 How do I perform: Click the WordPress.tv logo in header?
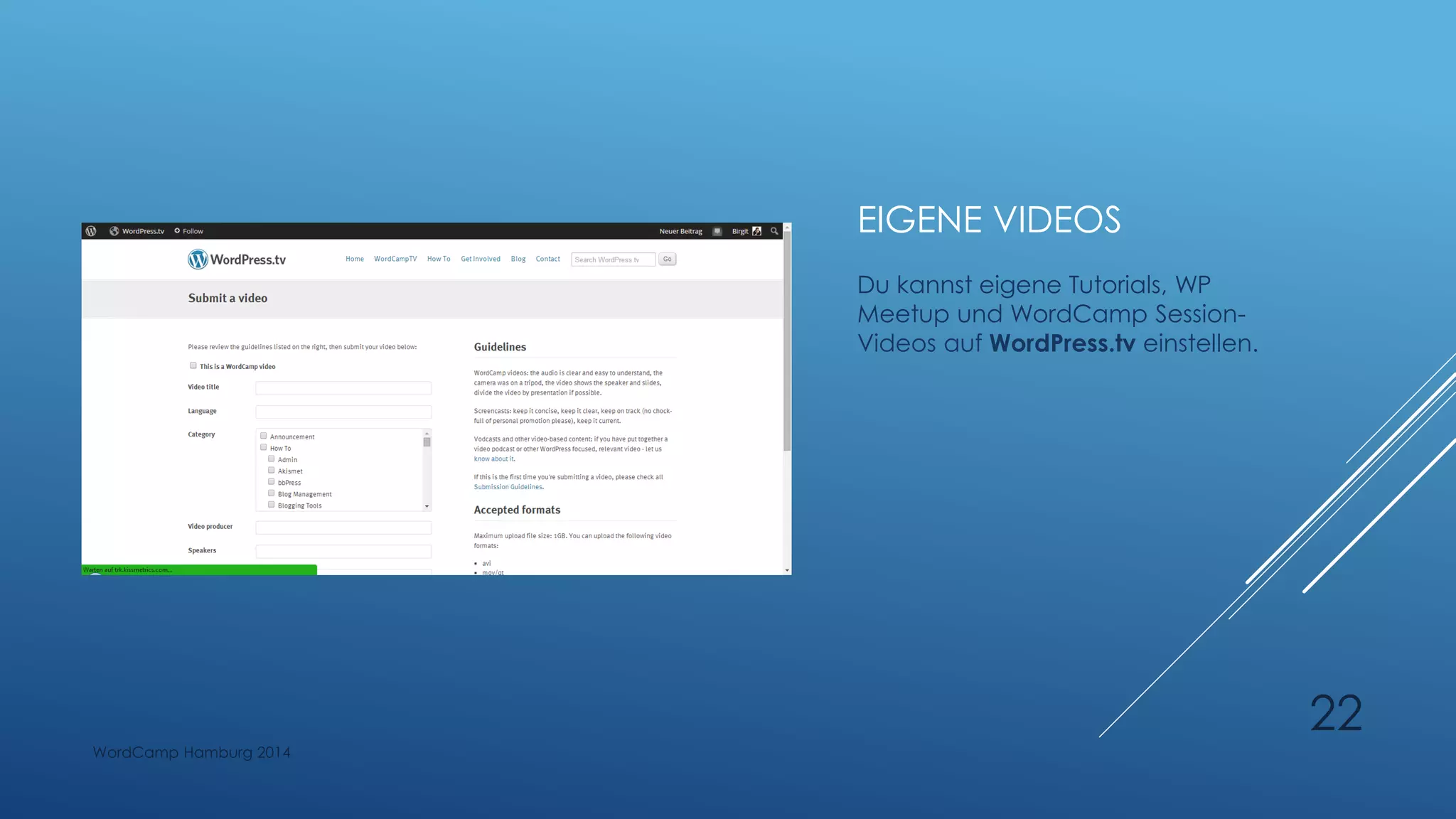[x=237, y=259]
